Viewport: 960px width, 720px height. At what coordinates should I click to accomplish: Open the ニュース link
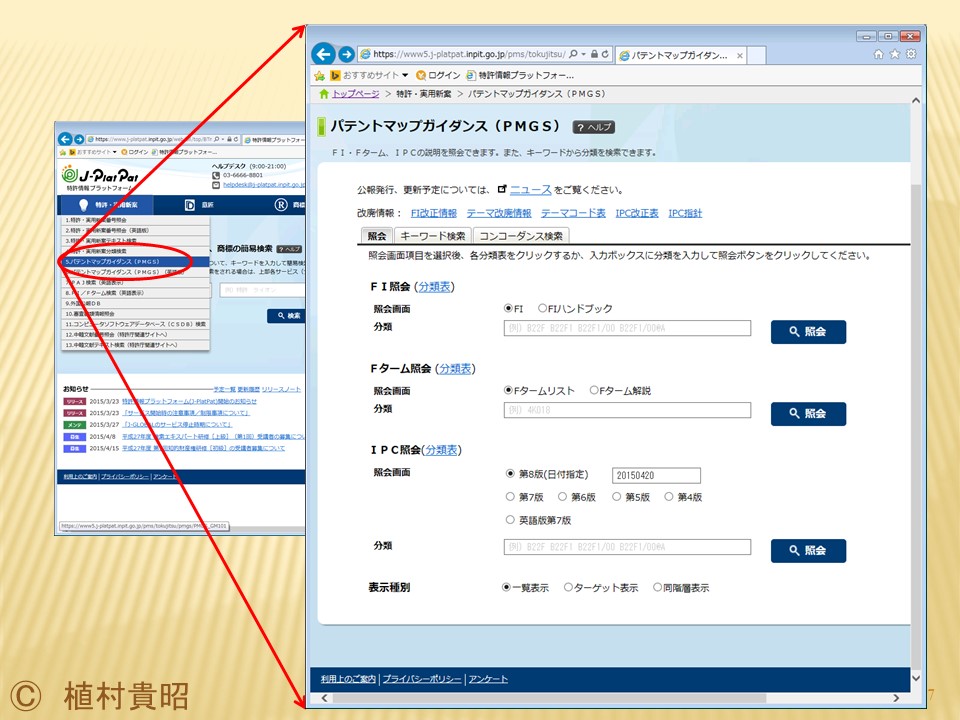[x=530, y=190]
